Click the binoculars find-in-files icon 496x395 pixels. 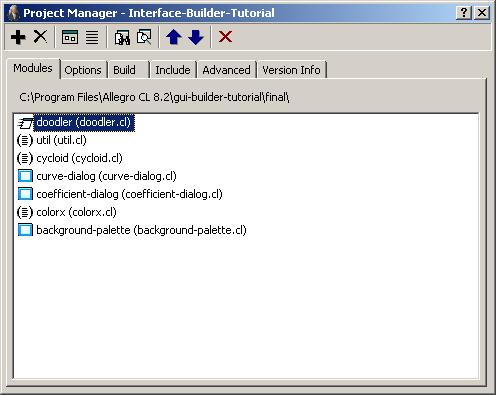point(122,37)
